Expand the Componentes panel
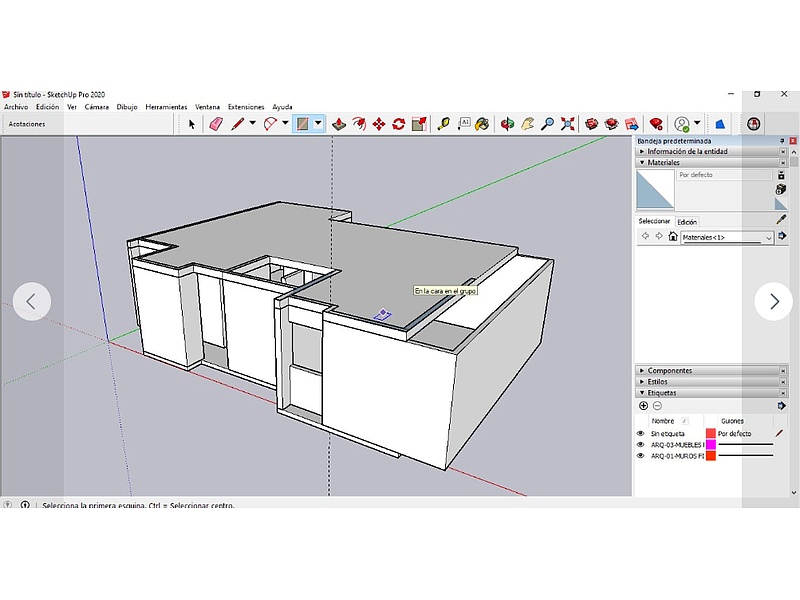This screenshot has height=600, width=800. (669, 371)
